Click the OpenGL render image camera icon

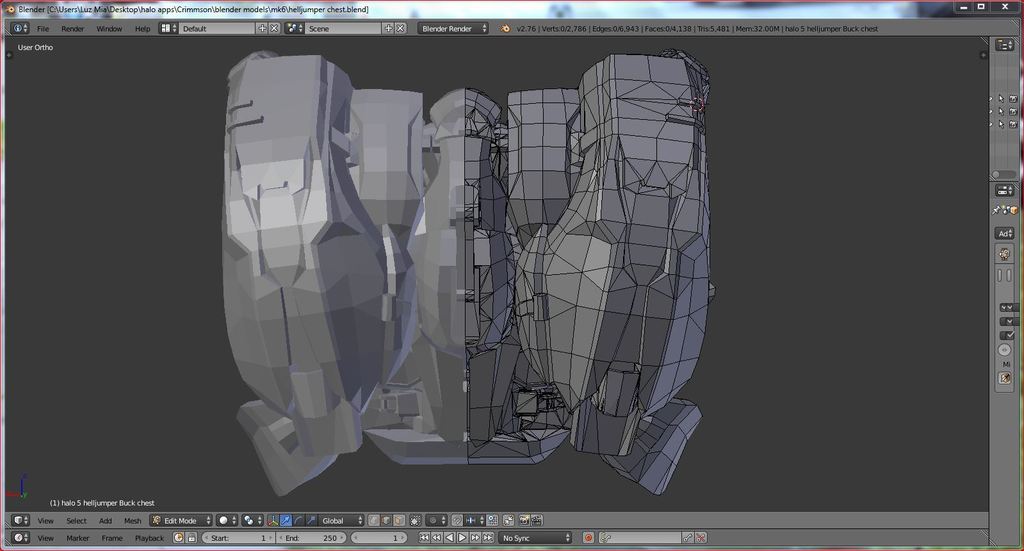click(x=523, y=520)
